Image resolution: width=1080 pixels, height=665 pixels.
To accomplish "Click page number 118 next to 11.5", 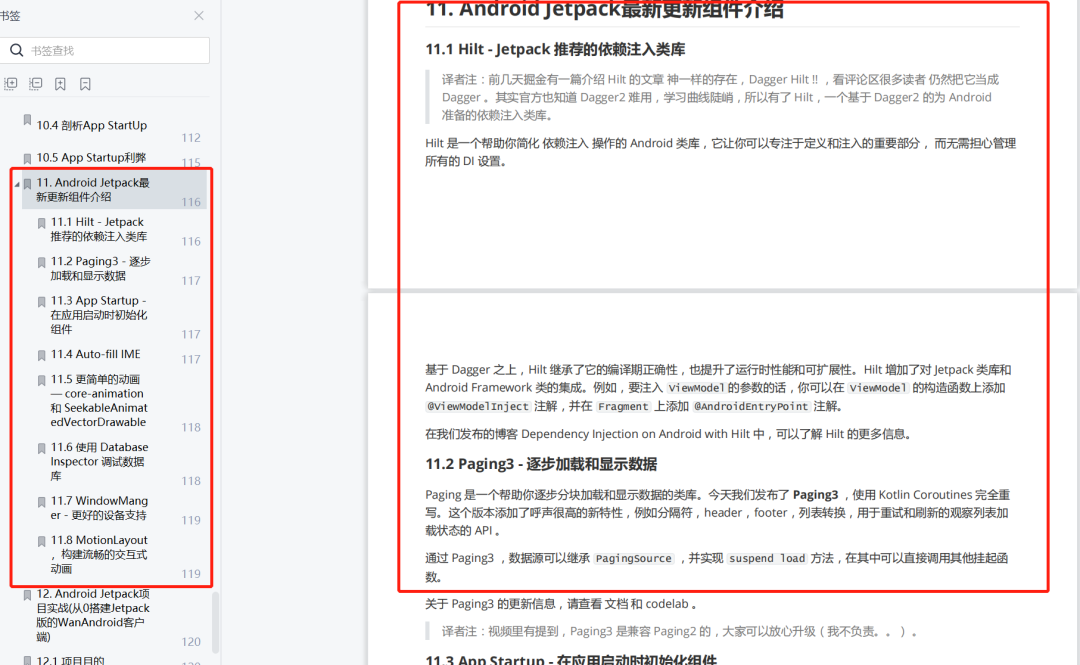I will click(x=191, y=427).
